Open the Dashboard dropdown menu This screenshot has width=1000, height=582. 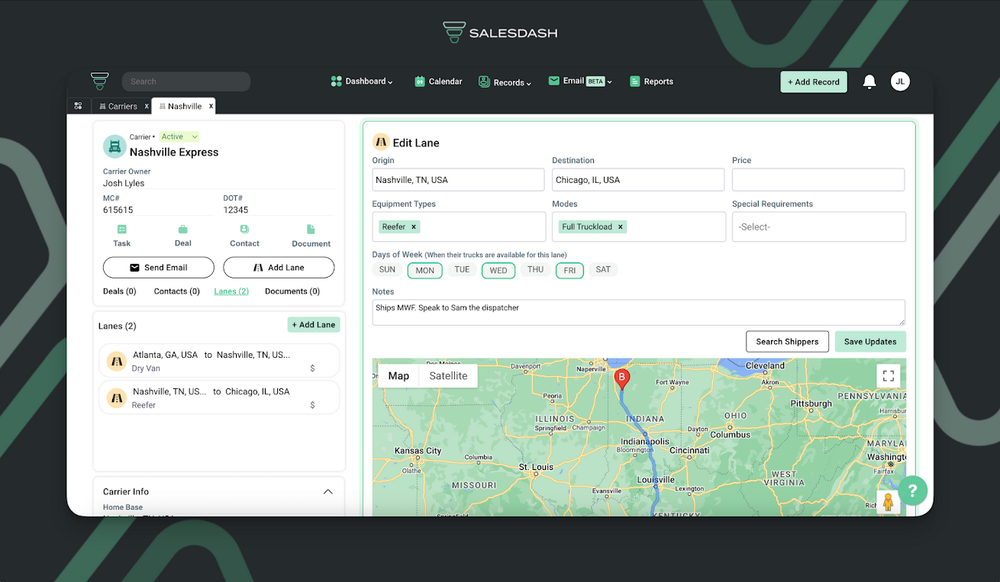click(x=362, y=82)
